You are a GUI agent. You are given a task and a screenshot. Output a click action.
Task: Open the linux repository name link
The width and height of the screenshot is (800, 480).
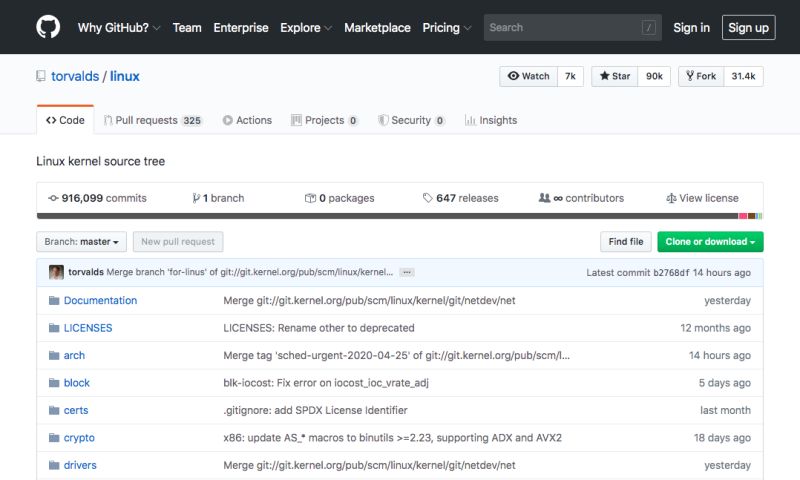[x=124, y=77]
